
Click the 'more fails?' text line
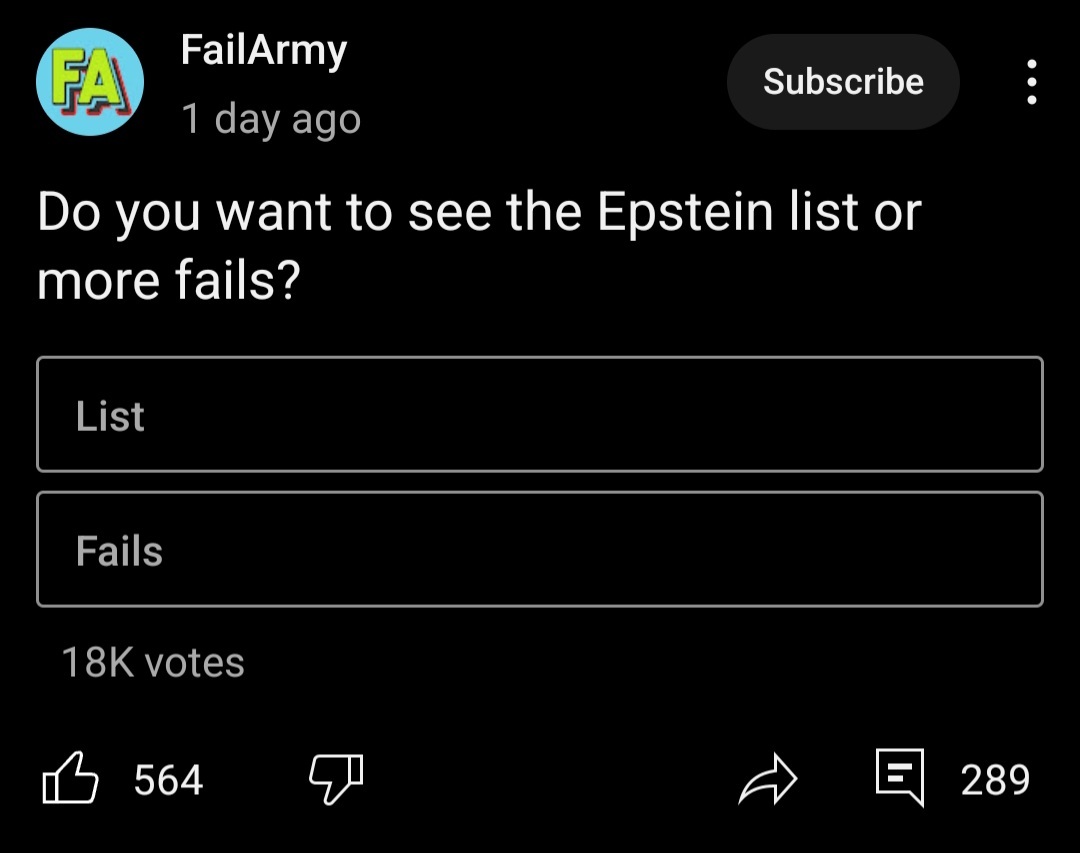tap(169, 281)
